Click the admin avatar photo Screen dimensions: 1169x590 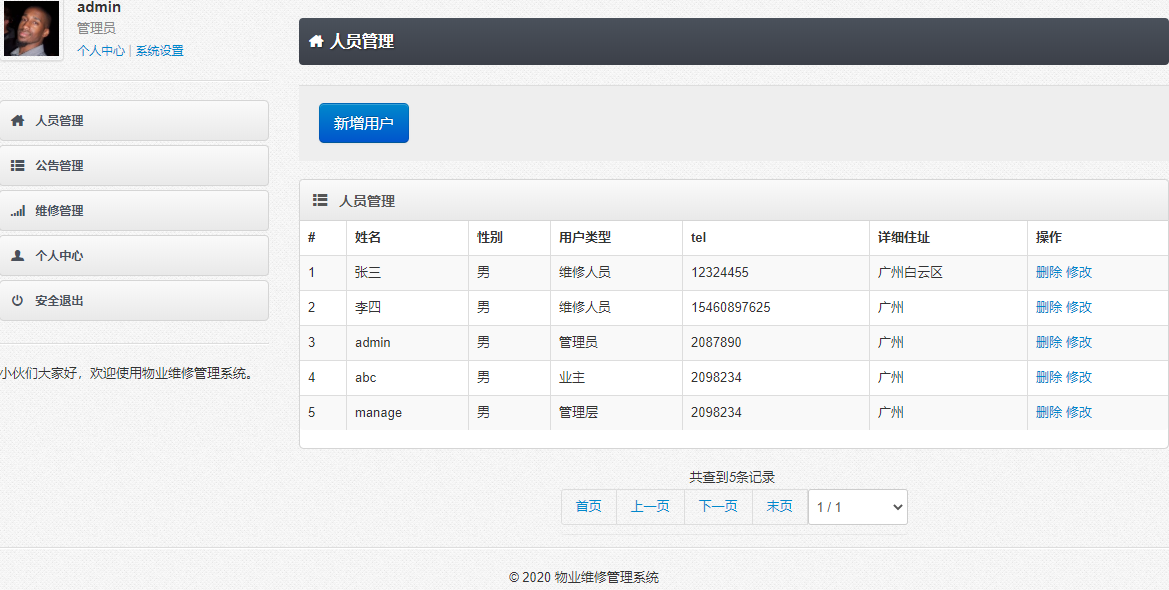(31, 28)
